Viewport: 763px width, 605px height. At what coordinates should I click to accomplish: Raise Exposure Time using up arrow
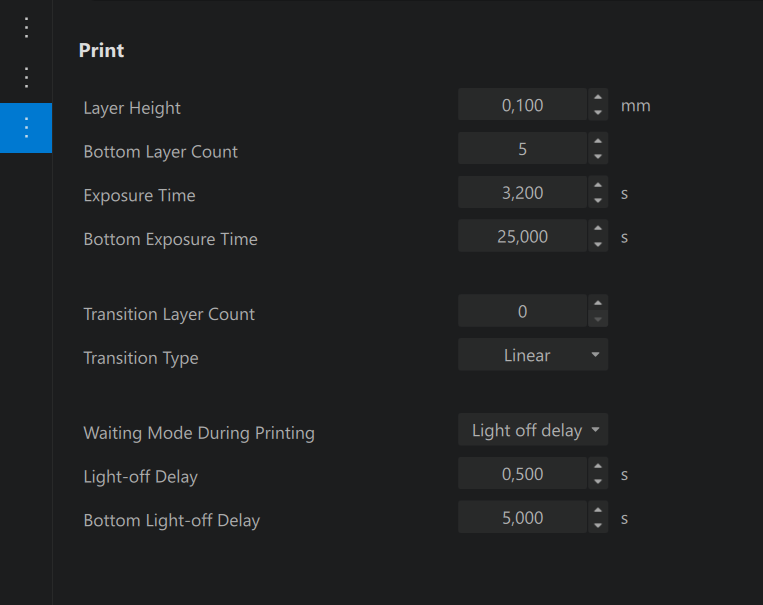coord(598,184)
